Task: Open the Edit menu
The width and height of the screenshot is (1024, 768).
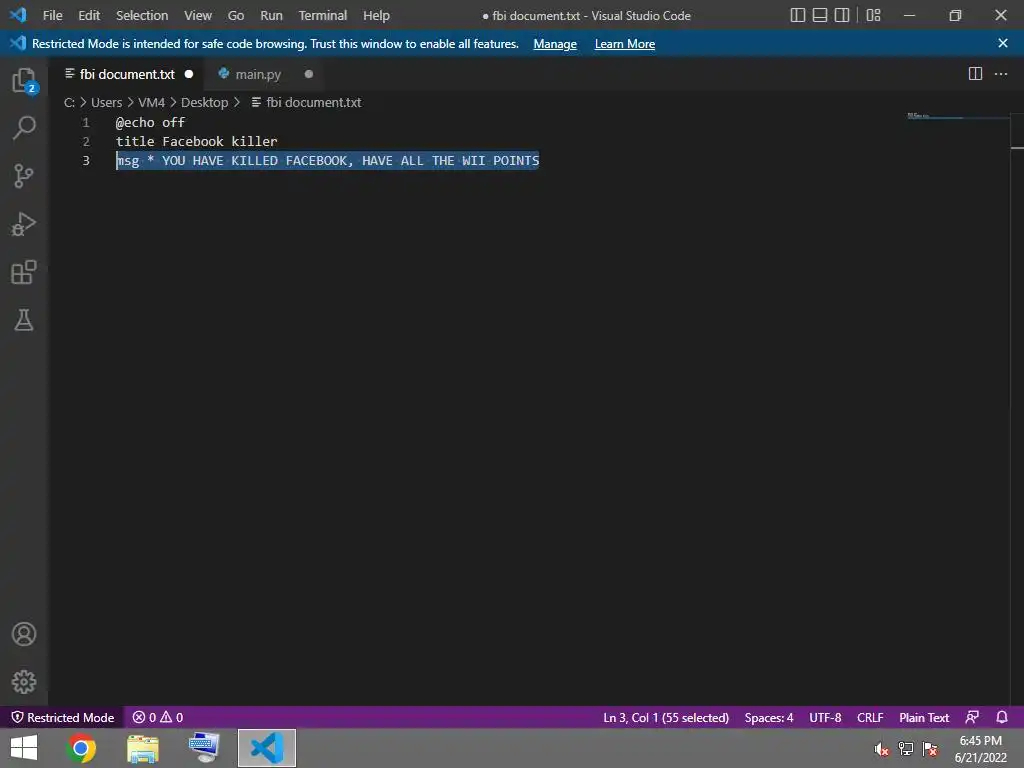Action: [x=89, y=15]
